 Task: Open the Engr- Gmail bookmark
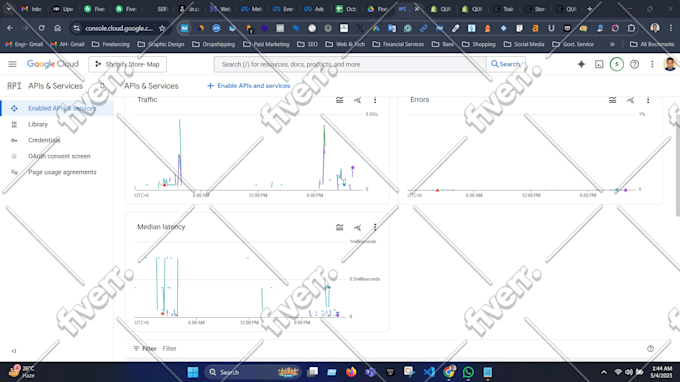24,44
